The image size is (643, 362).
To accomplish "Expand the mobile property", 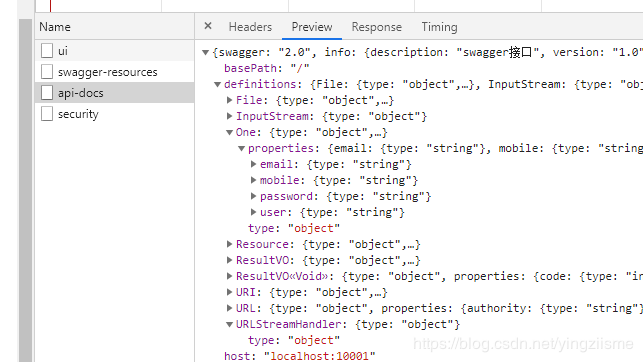I will point(253,180).
